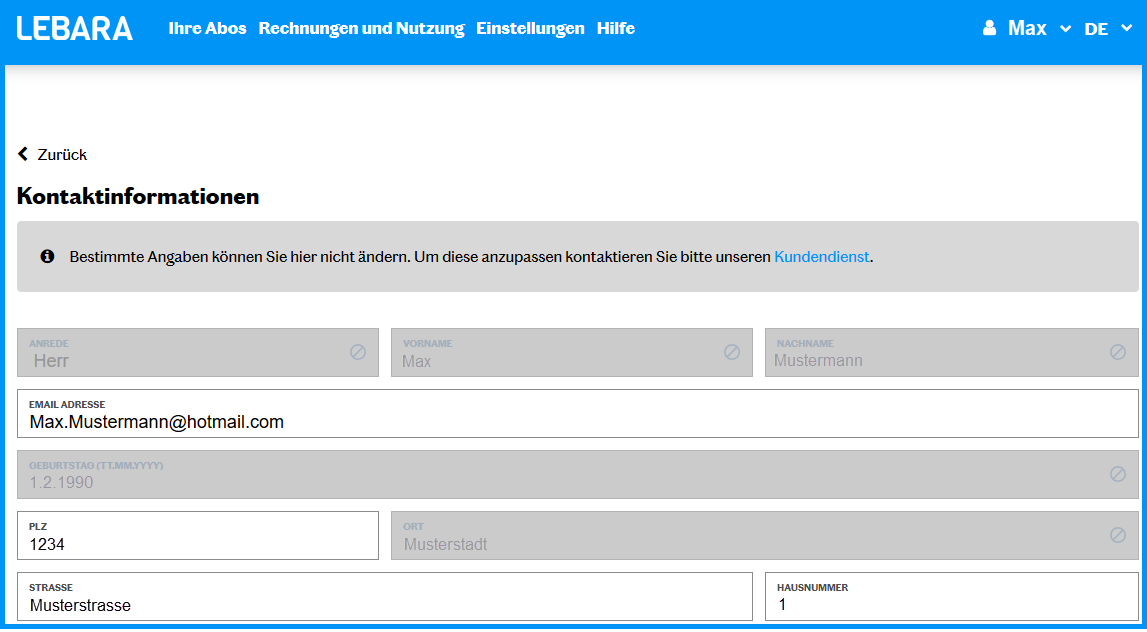The height and width of the screenshot is (632, 1147).
Task: Click the disabled icon in the Anrede field
Action: [x=358, y=352]
